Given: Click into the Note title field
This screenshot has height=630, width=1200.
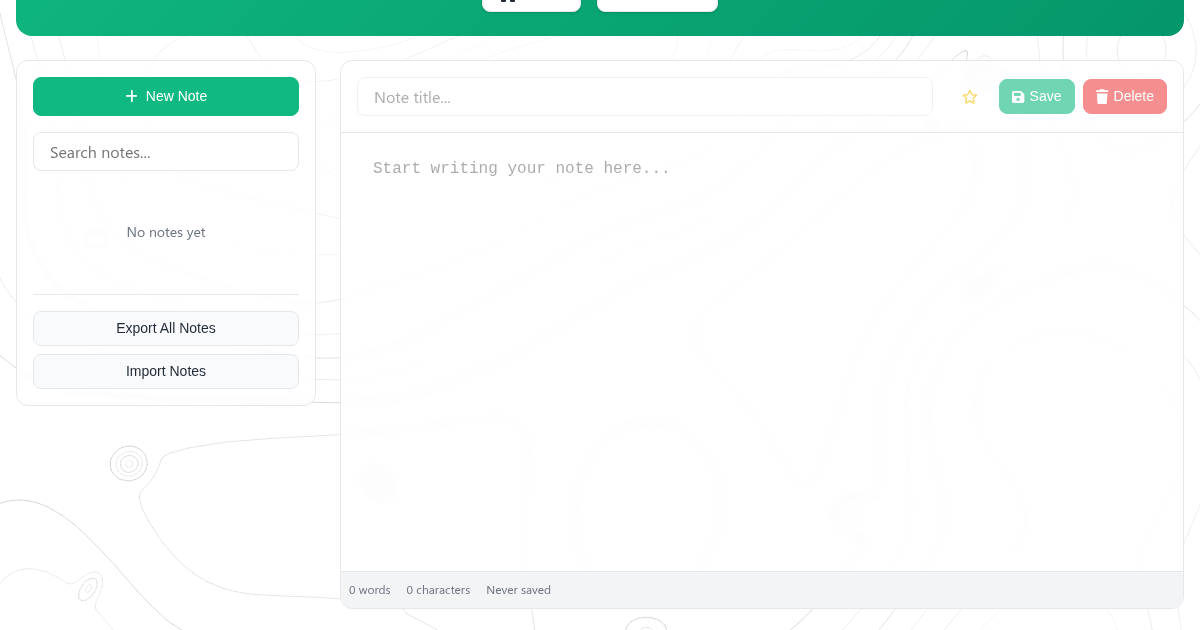Looking at the screenshot, I should coord(644,97).
